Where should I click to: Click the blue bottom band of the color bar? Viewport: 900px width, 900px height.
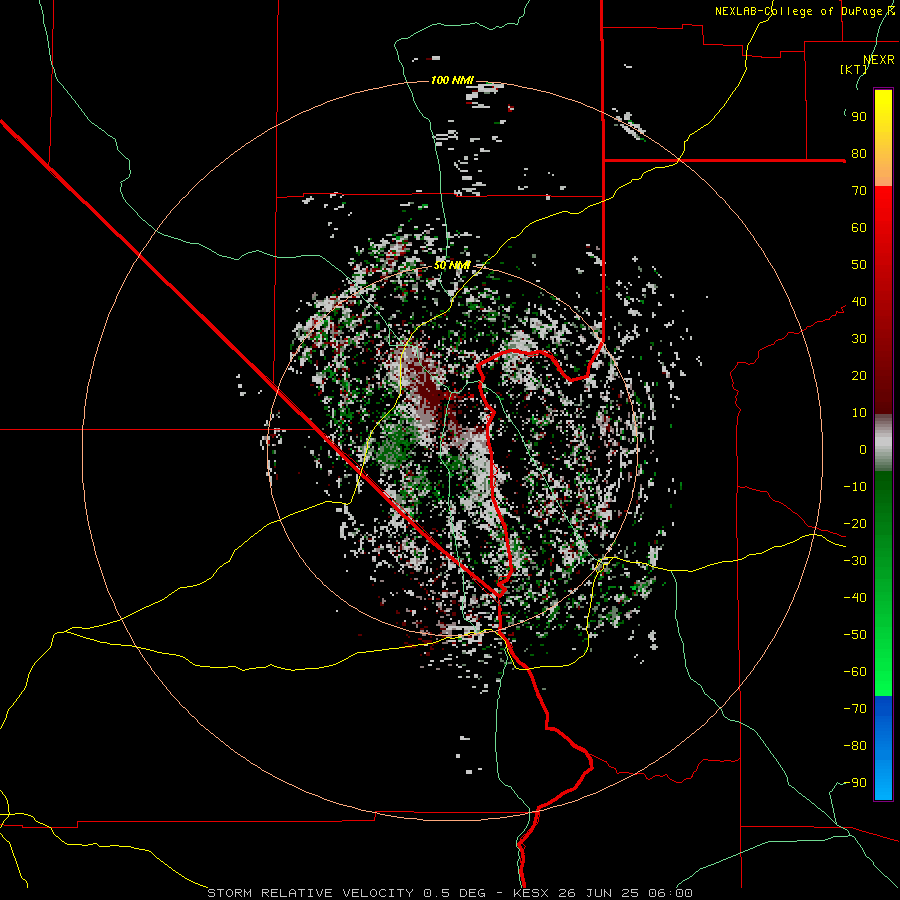coord(883,747)
